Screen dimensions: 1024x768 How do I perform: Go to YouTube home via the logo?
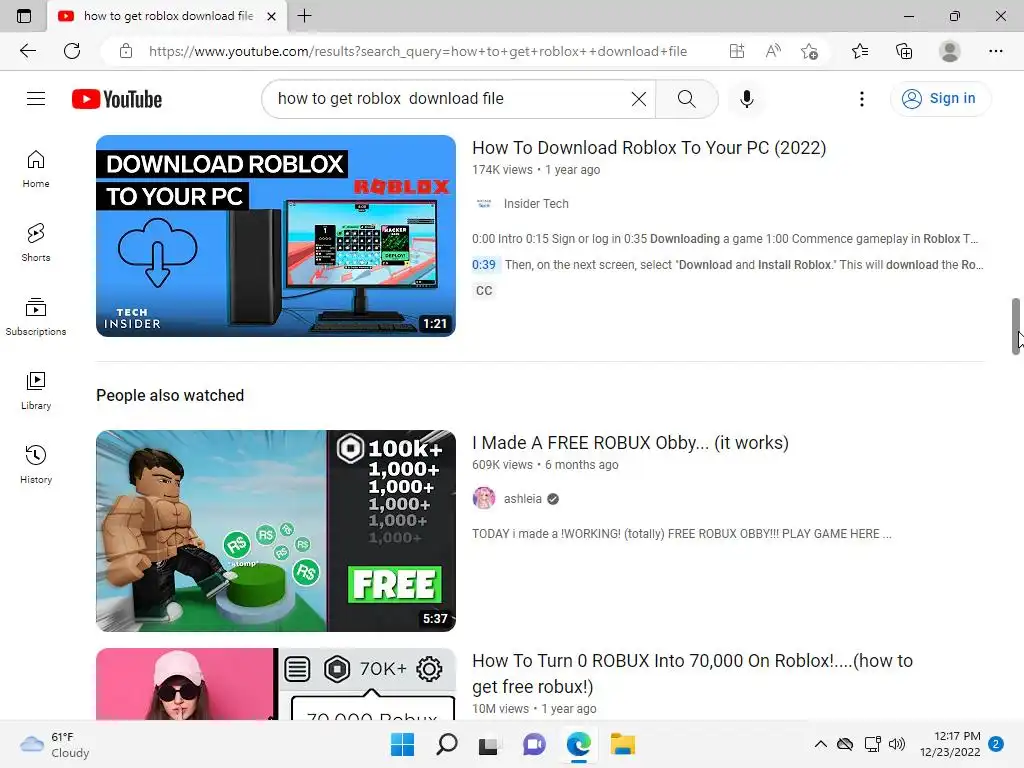(117, 99)
